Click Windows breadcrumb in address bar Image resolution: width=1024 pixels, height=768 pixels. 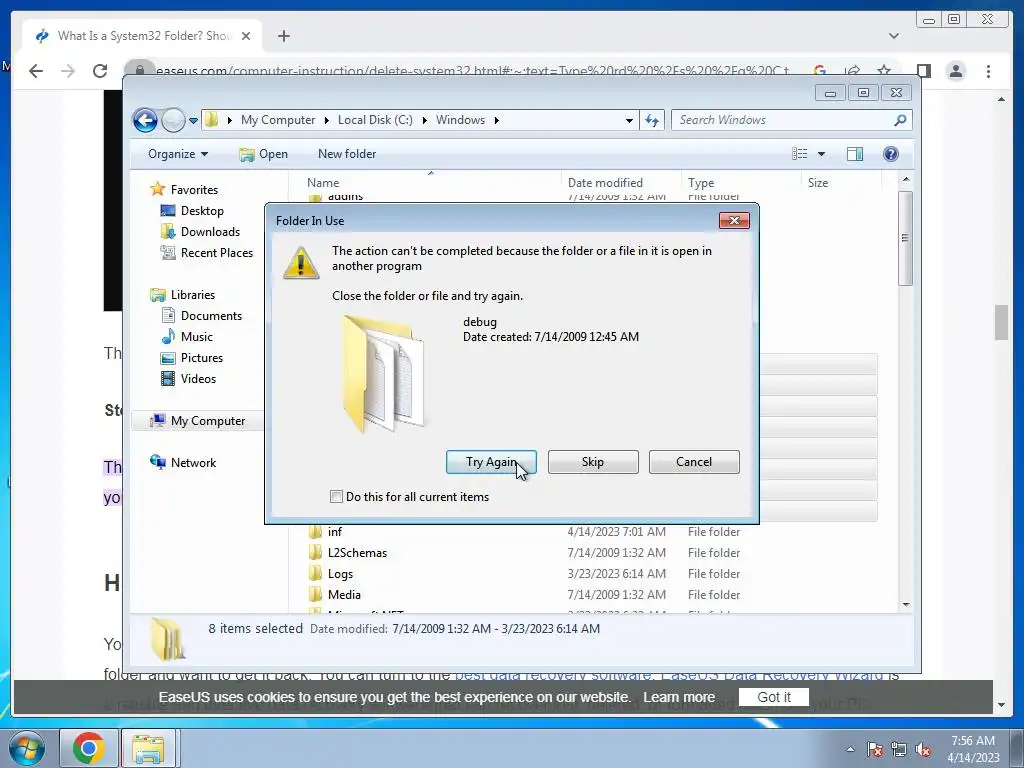(460, 120)
